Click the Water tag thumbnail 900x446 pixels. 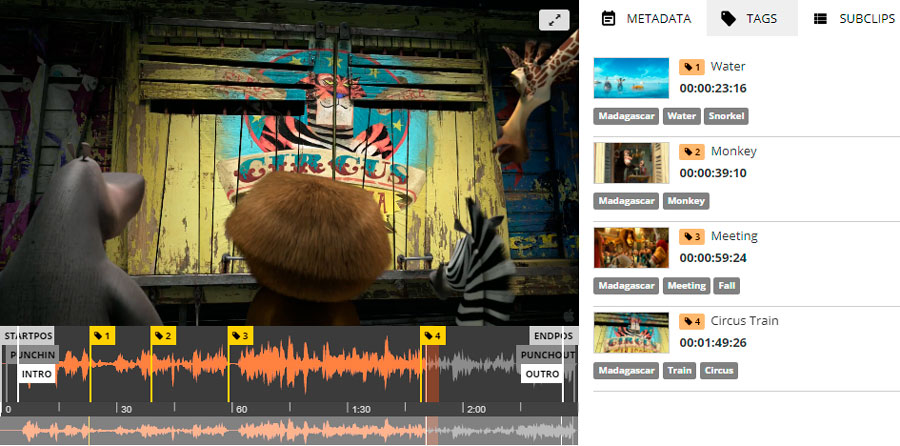coord(631,78)
